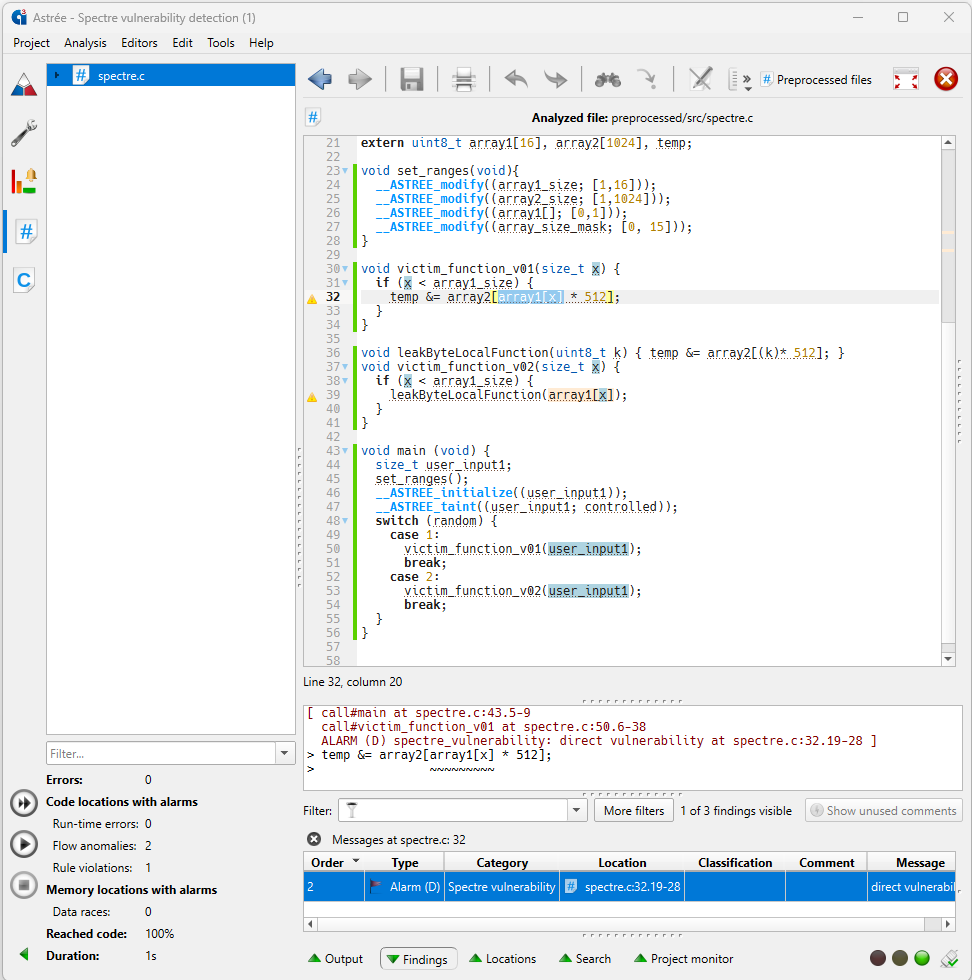This screenshot has width=972, height=980.
Task: Open the Tools menu
Action: point(221,43)
